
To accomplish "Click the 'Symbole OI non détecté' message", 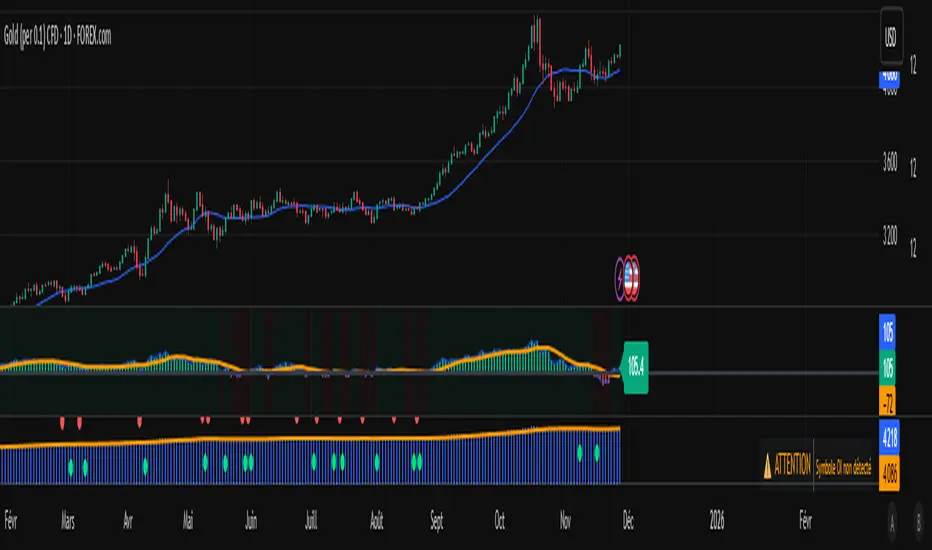I will click(x=843, y=467).
